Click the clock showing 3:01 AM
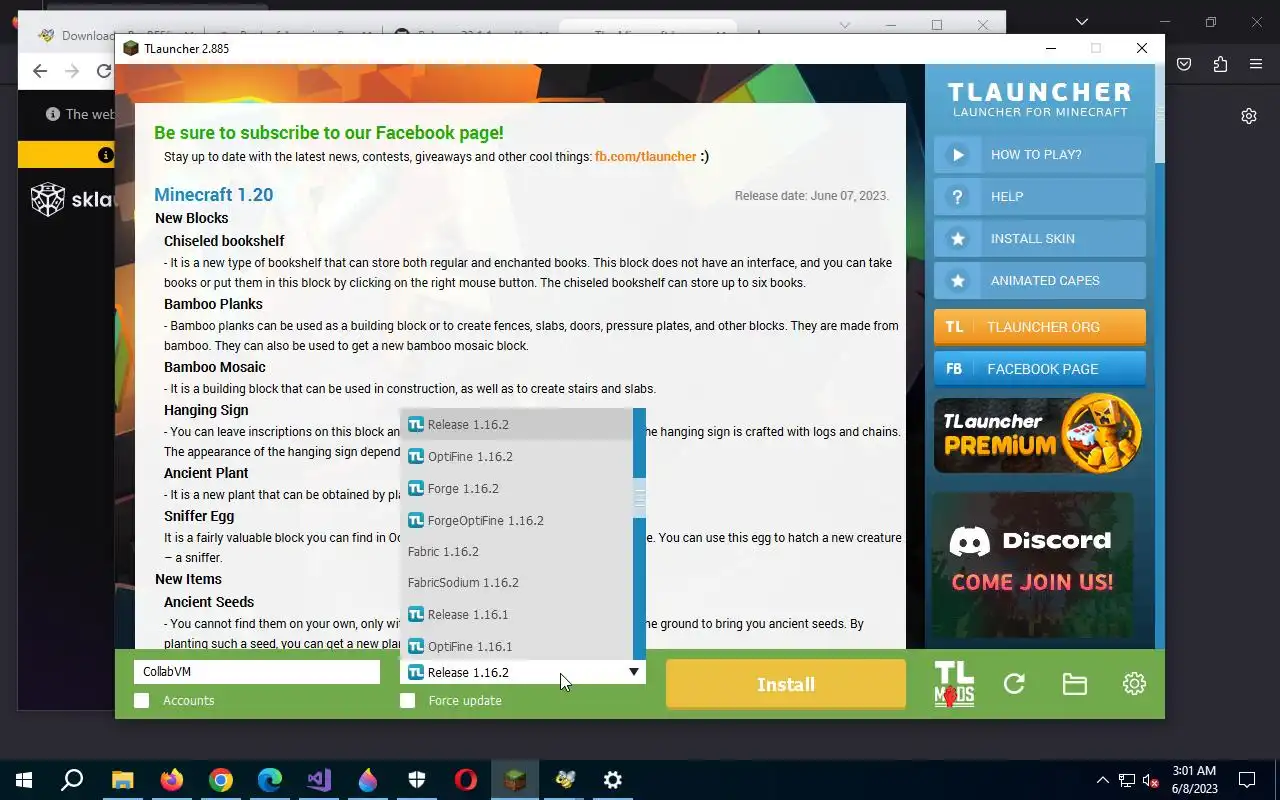The image size is (1280, 800). 1194,771
